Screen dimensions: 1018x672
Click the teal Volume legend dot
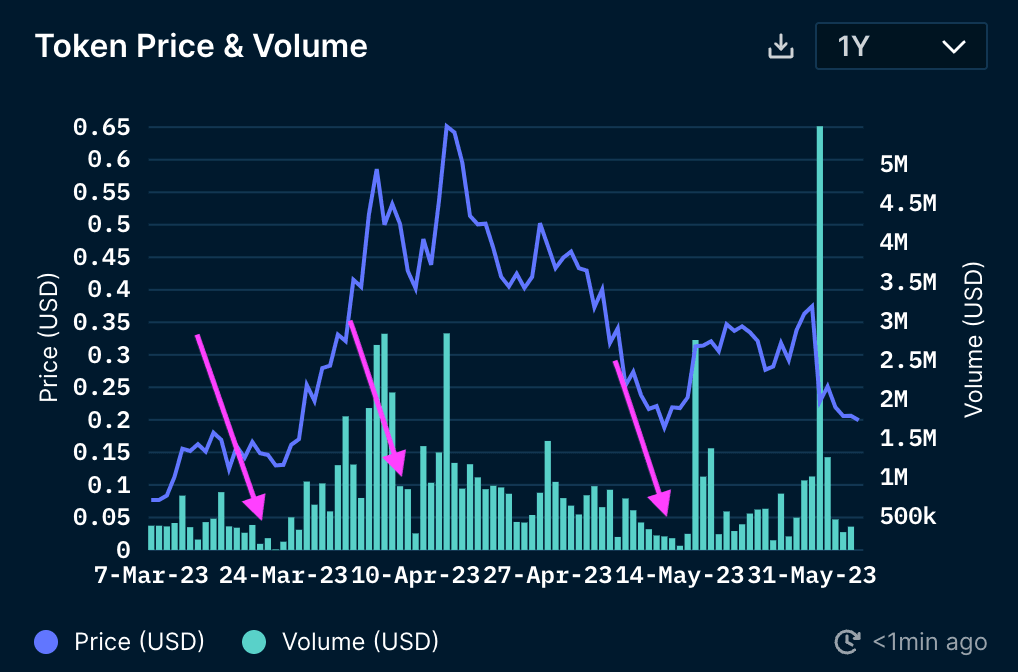pyautogui.click(x=255, y=641)
